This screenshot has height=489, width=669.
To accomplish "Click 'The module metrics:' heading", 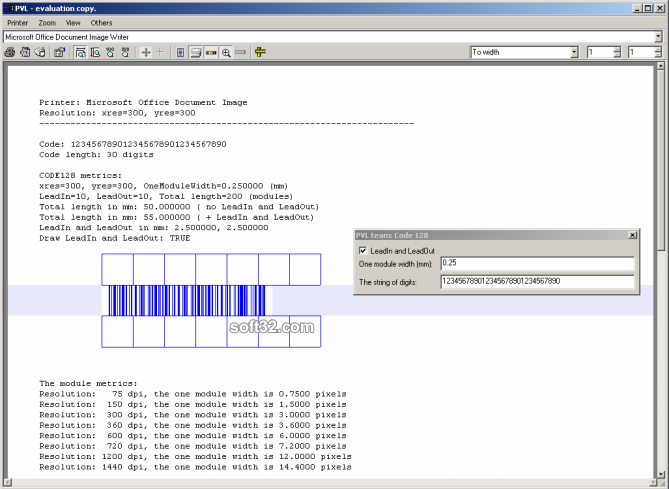I will tap(88, 383).
